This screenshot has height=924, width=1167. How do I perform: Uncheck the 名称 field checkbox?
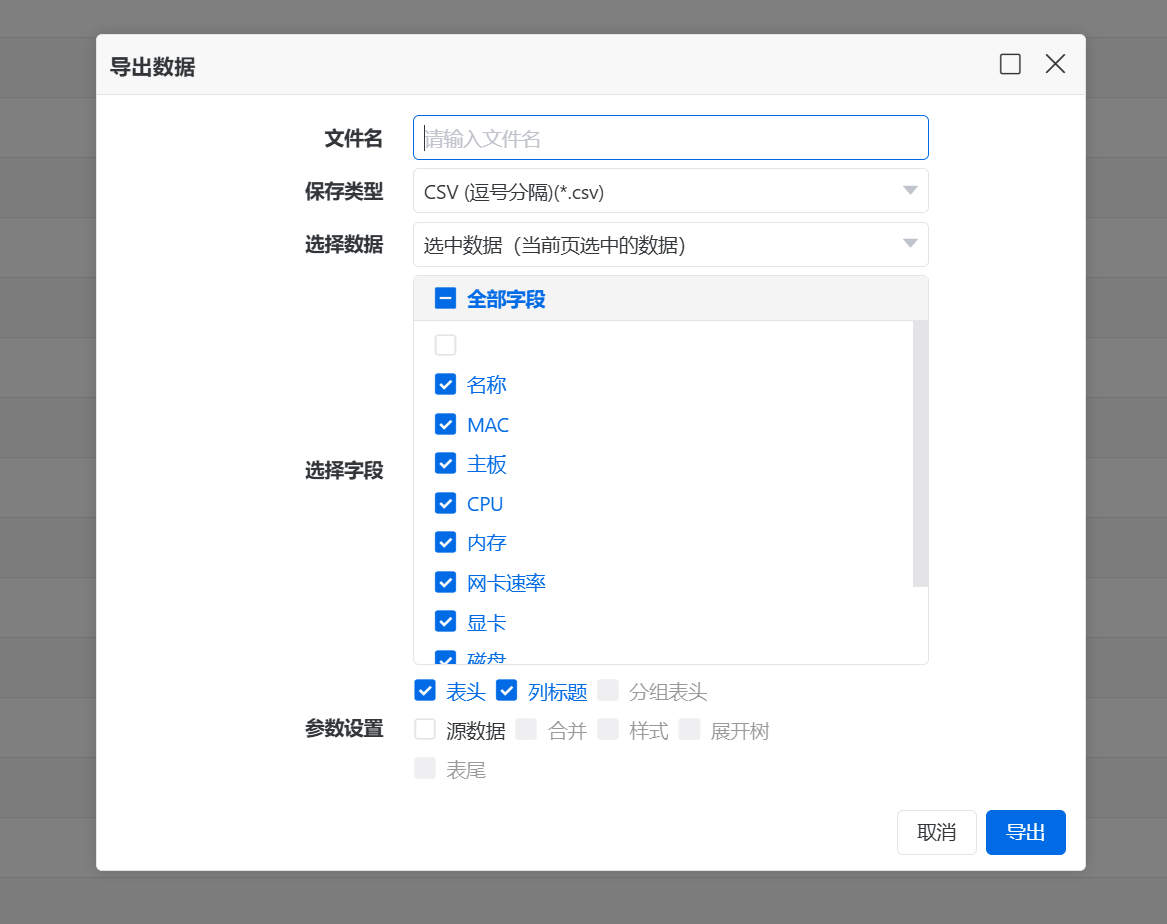[x=445, y=384]
